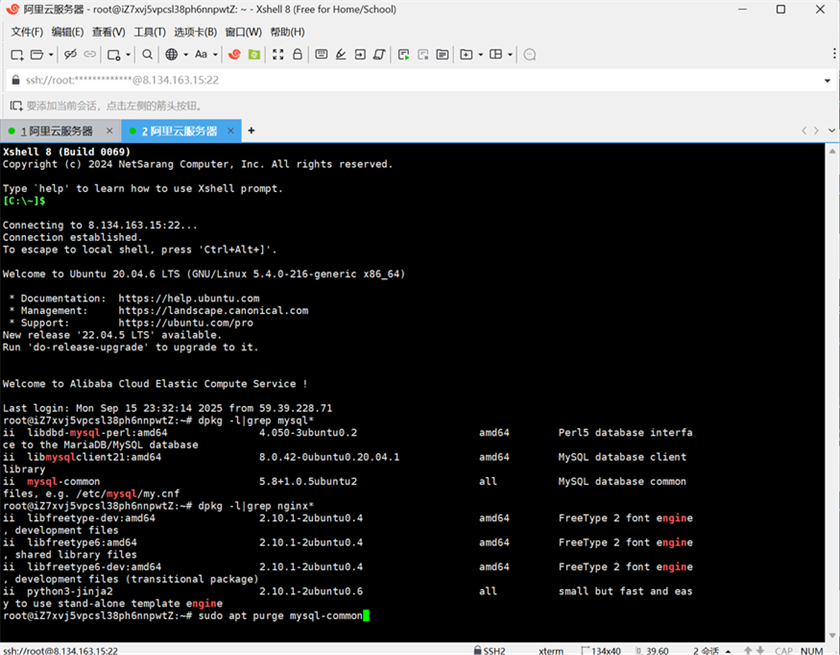
Task: Click the SSH2 status bar entry
Action: 490,651
